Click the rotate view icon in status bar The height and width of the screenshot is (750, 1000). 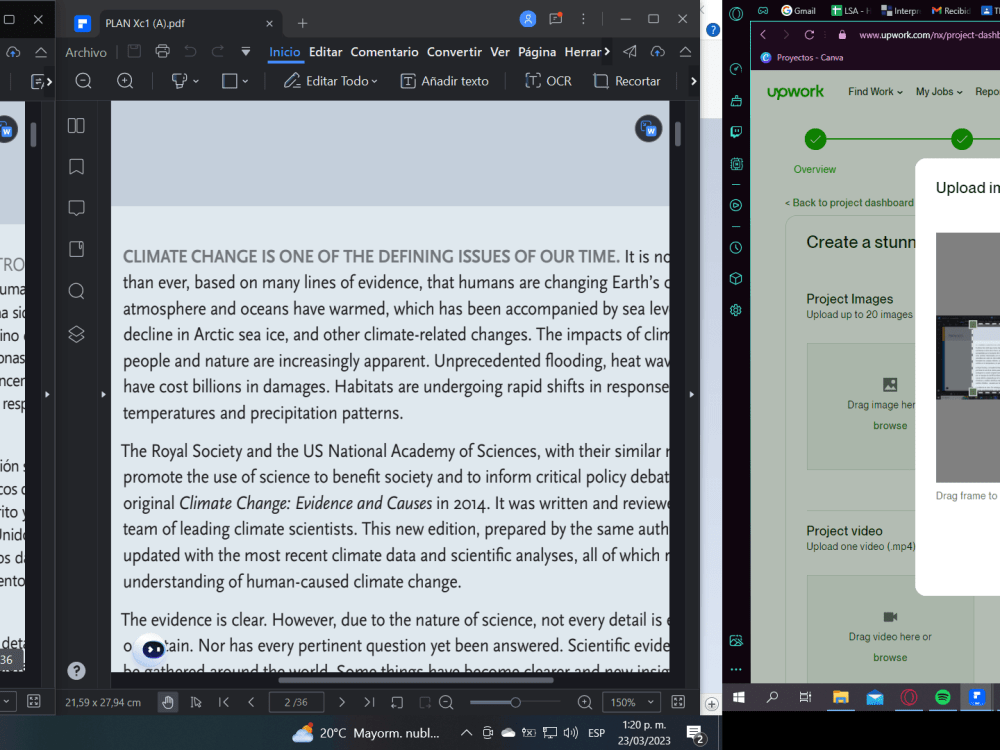pyautogui.click(x=397, y=702)
